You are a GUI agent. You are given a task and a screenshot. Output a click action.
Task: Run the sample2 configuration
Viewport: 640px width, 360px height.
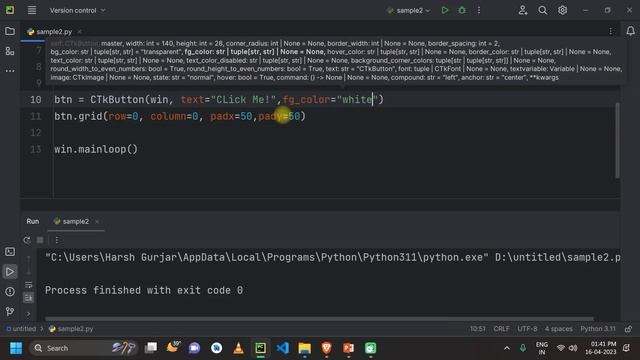[444, 10]
